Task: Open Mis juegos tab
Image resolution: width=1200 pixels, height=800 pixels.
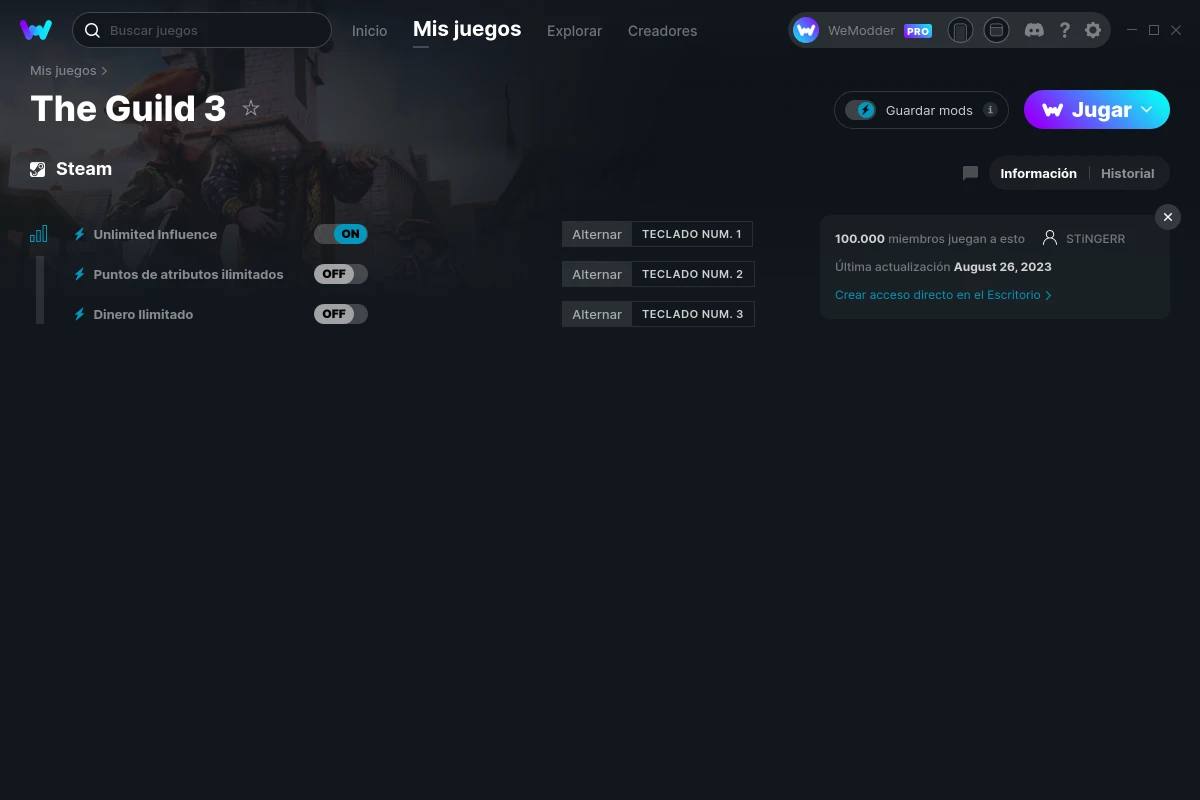Action: (x=467, y=29)
